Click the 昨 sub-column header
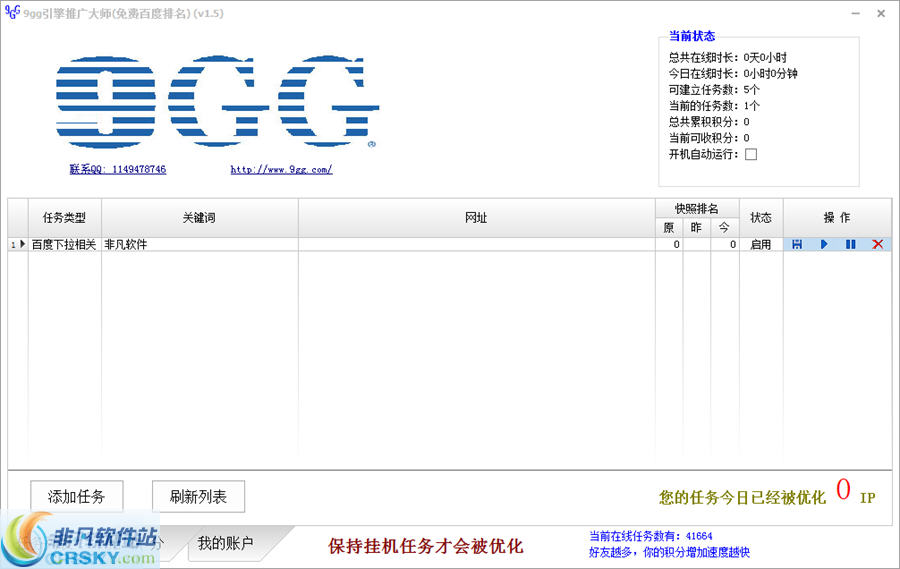This screenshot has width=900, height=569. (696, 228)
